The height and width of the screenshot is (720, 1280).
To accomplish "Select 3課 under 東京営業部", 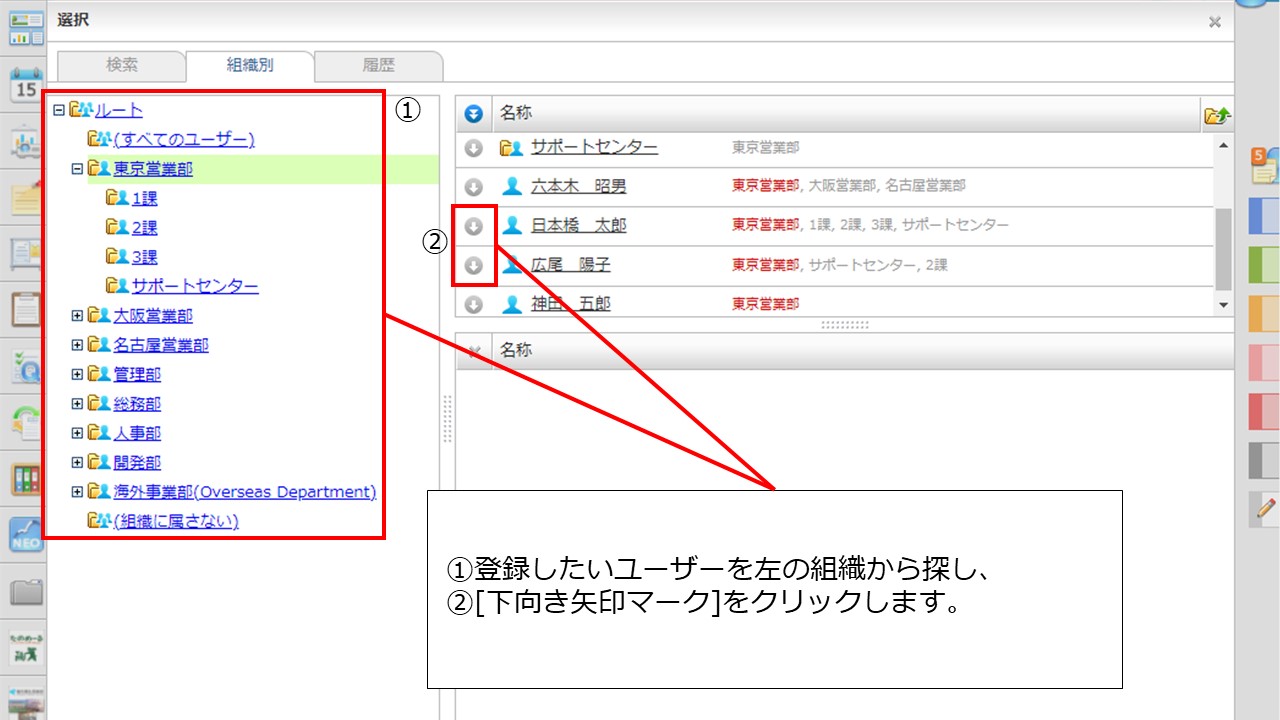I will 144,257.
